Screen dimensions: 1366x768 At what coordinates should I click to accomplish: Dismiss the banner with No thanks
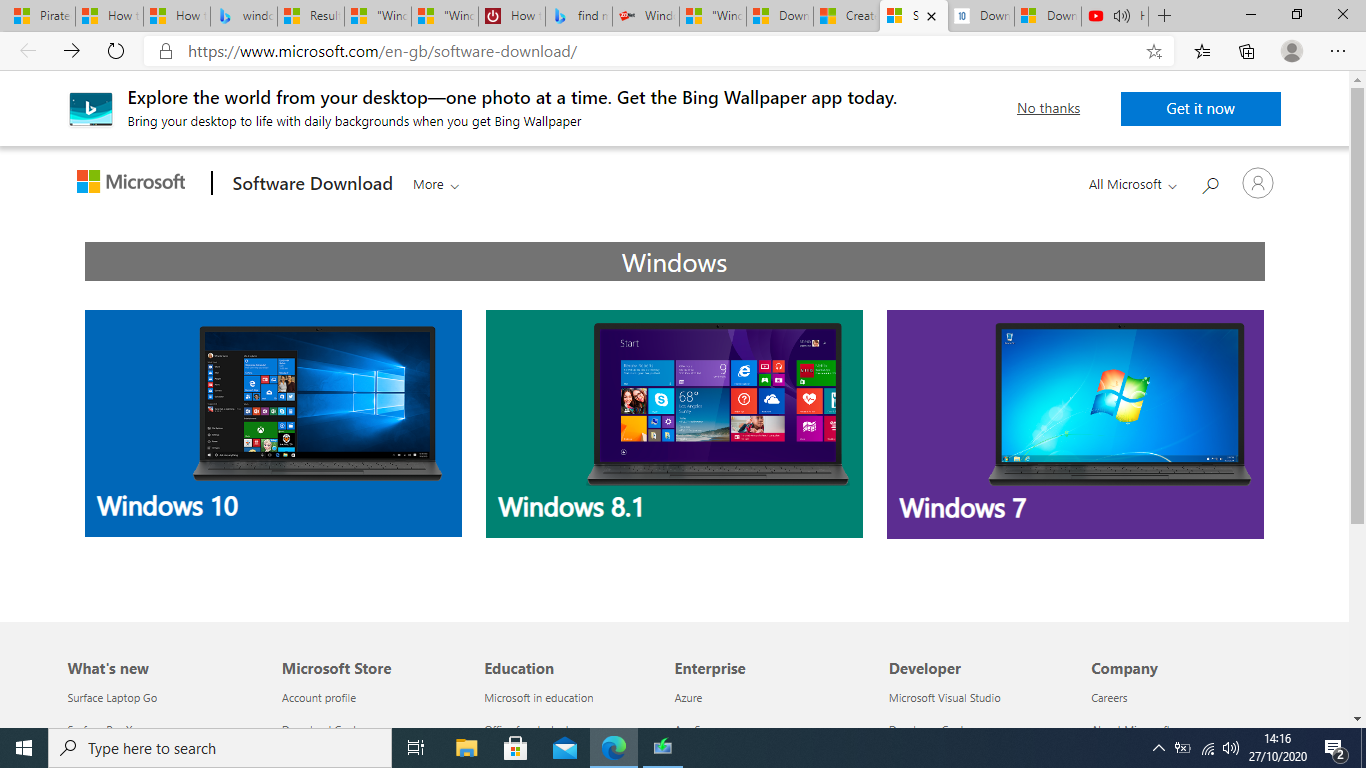[1047, 108]
